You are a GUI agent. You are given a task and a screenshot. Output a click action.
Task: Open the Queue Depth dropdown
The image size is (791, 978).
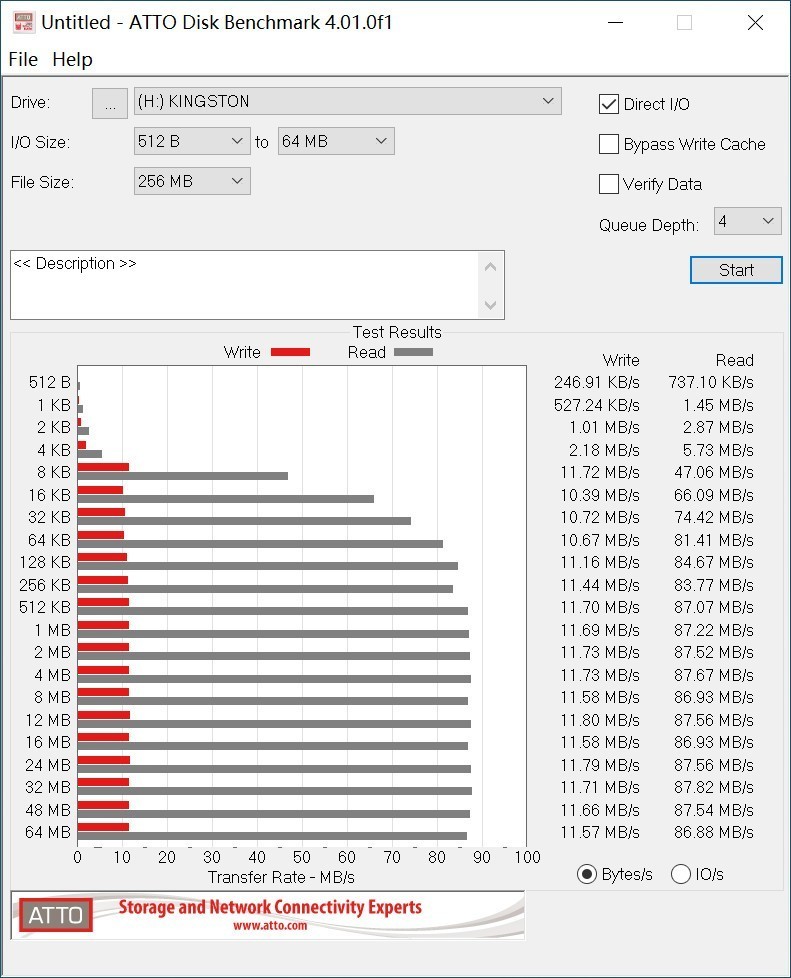[747, 221]
